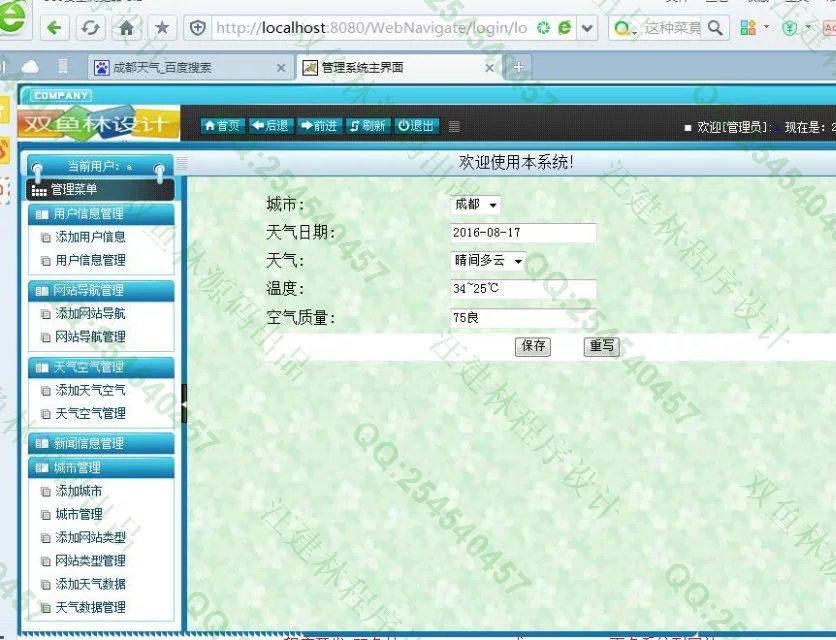836x640 pixels.
Task: Click the green browser logo icon
Action: [x=13, y=18]
